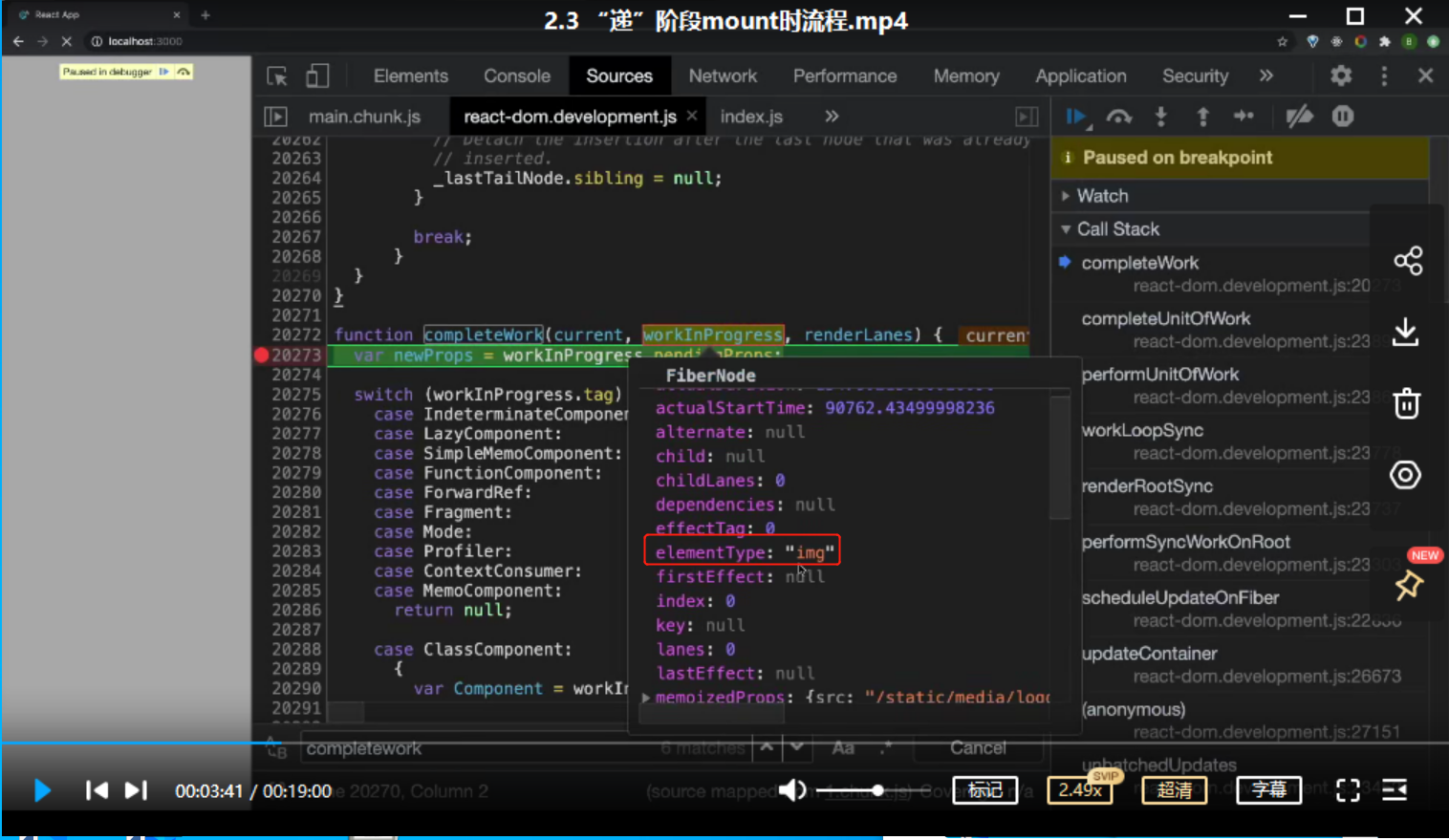Open 超清 video quality options
The image size is (1449, 840).
coord(1175,790)
